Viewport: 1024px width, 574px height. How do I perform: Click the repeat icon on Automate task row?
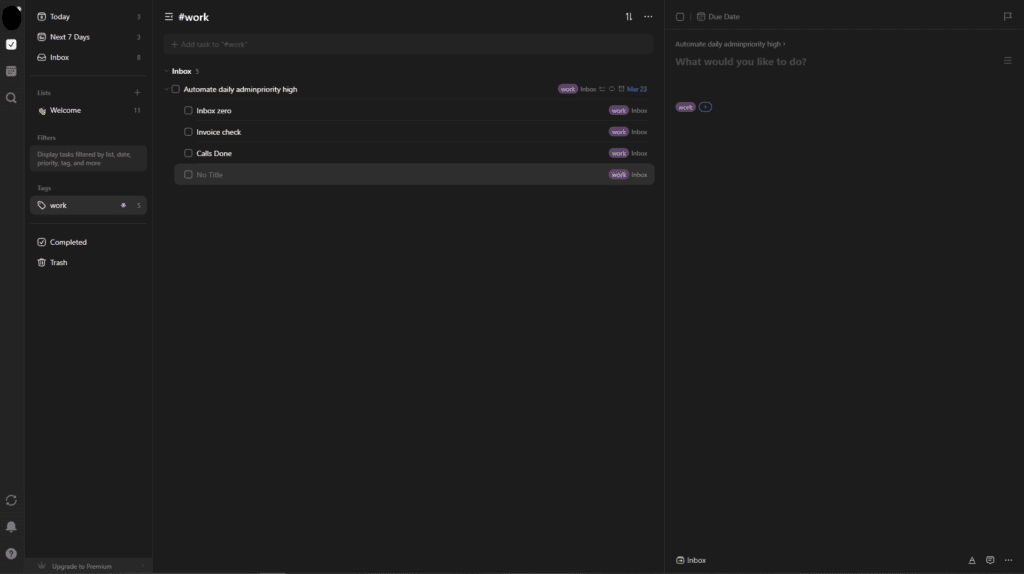(x=612, y=89)
